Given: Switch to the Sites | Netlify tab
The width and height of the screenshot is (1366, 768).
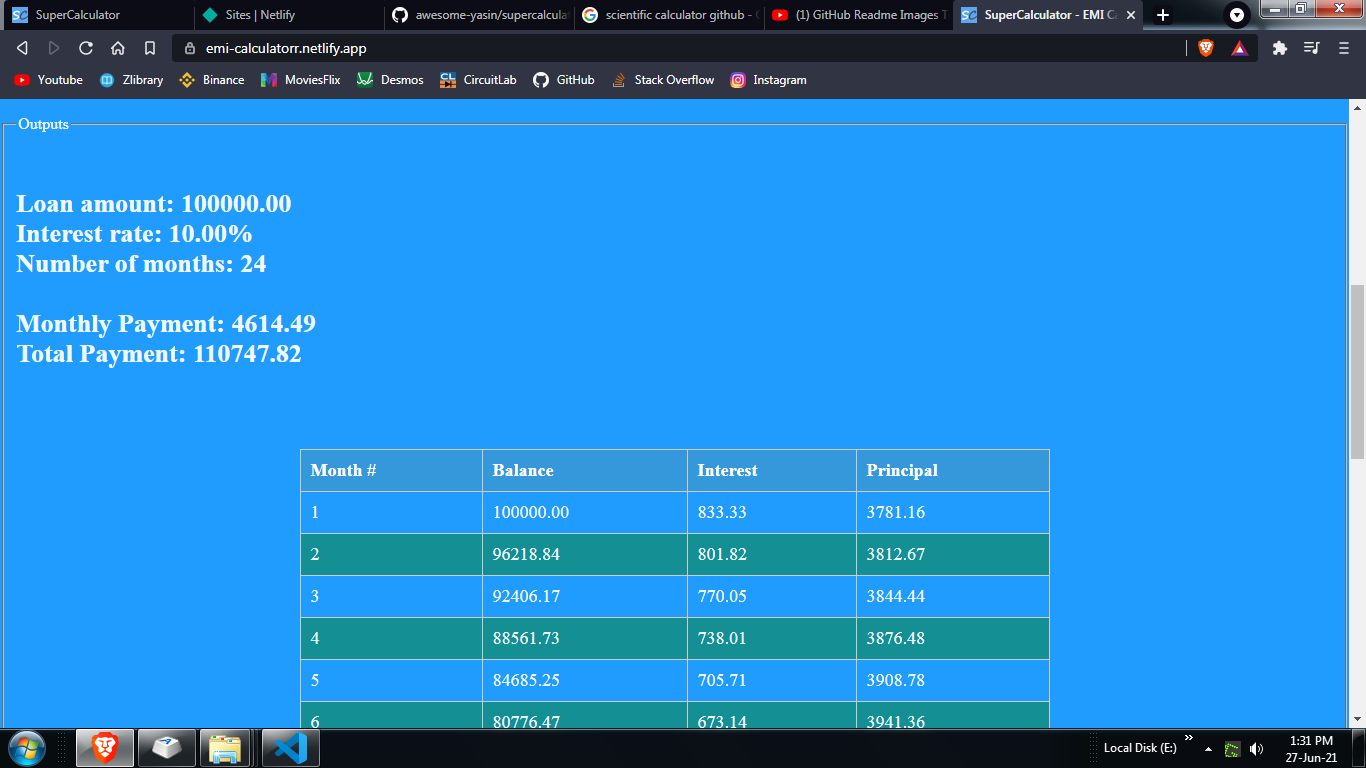Looking at the screenshot, I should point(287,15).
